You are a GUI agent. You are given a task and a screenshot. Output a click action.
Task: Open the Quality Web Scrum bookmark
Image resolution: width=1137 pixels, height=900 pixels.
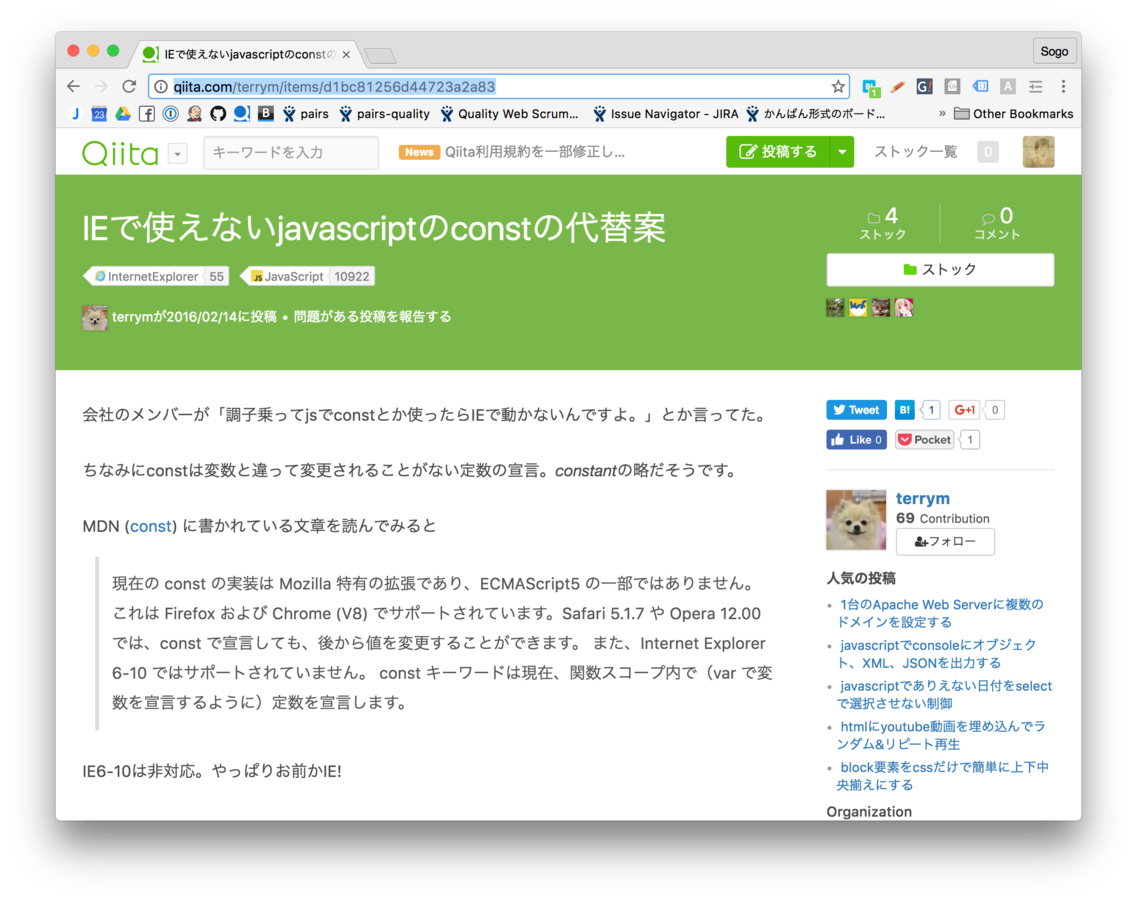pos(510,114)
